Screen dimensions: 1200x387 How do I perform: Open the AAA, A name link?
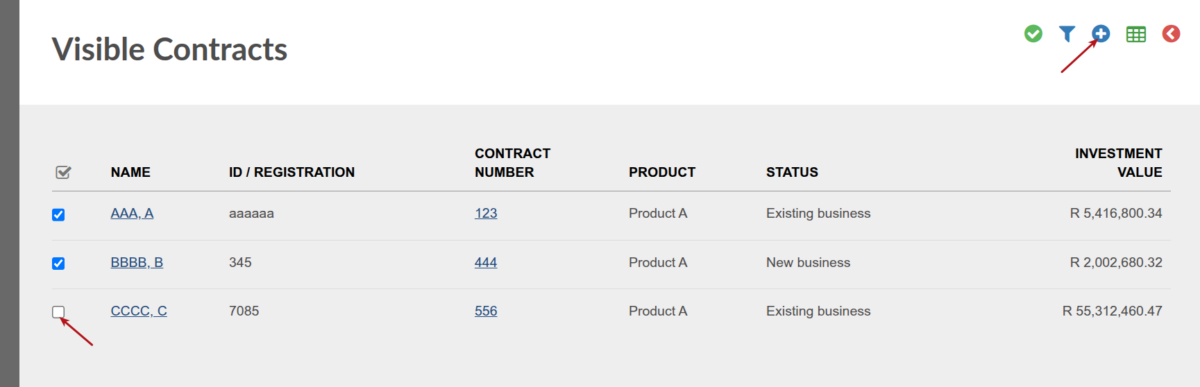click(x=132, y=213)
